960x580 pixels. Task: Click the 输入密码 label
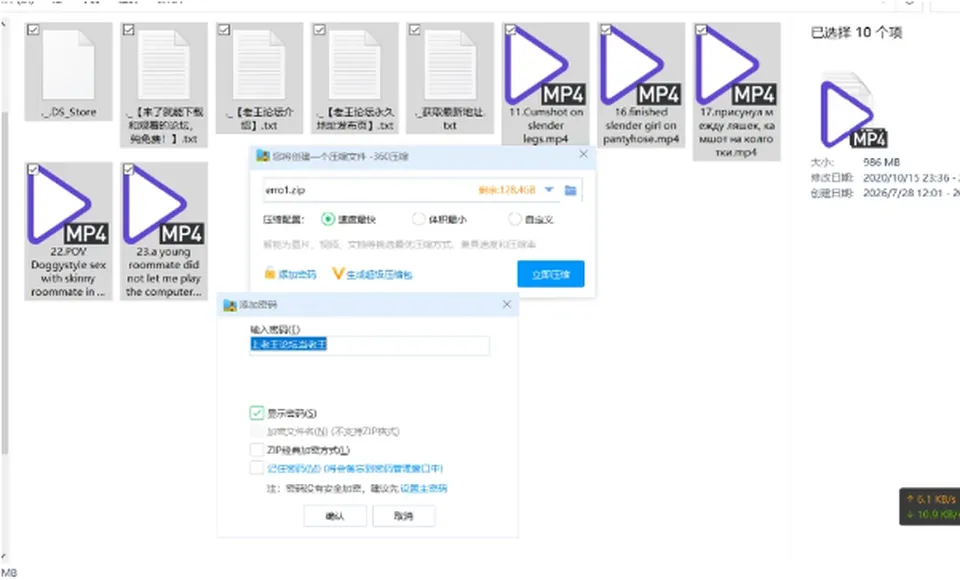[275, 329]
